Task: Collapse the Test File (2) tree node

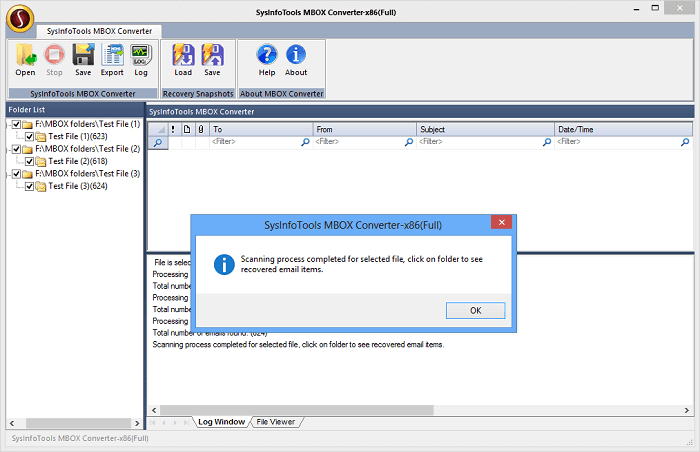Action: point(8,150)
